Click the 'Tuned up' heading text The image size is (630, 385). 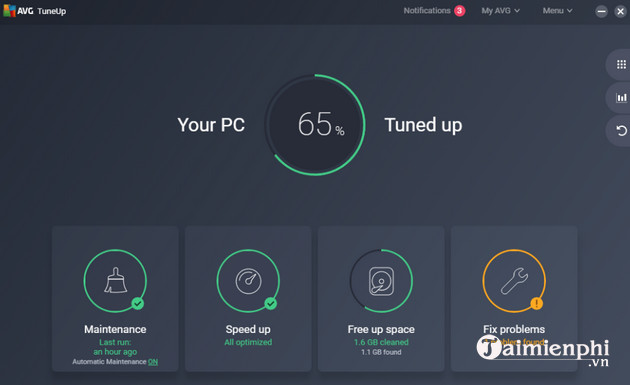tap(423, 125)
